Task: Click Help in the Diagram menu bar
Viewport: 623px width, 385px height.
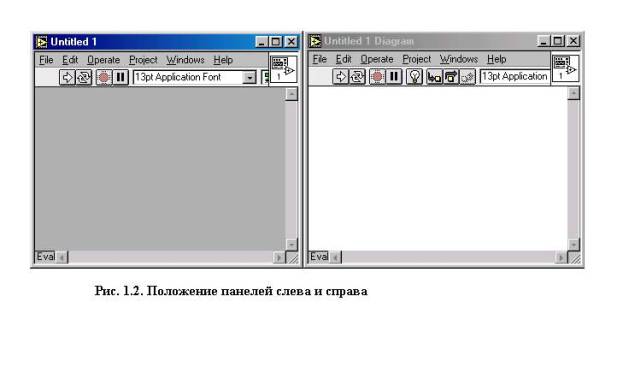Action: [x=497, y=59]
